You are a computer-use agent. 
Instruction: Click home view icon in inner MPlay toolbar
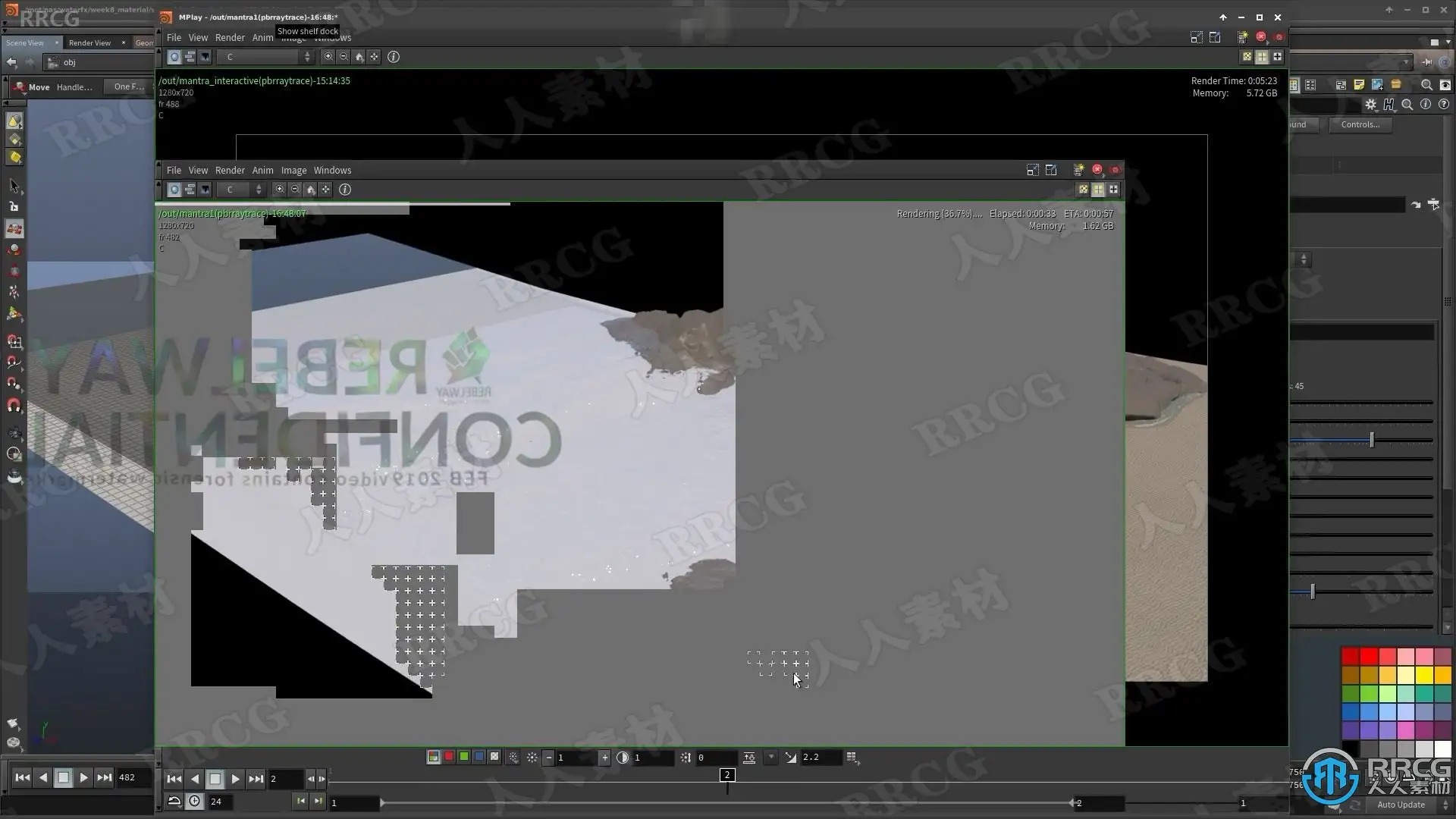(x=310, y=190)
